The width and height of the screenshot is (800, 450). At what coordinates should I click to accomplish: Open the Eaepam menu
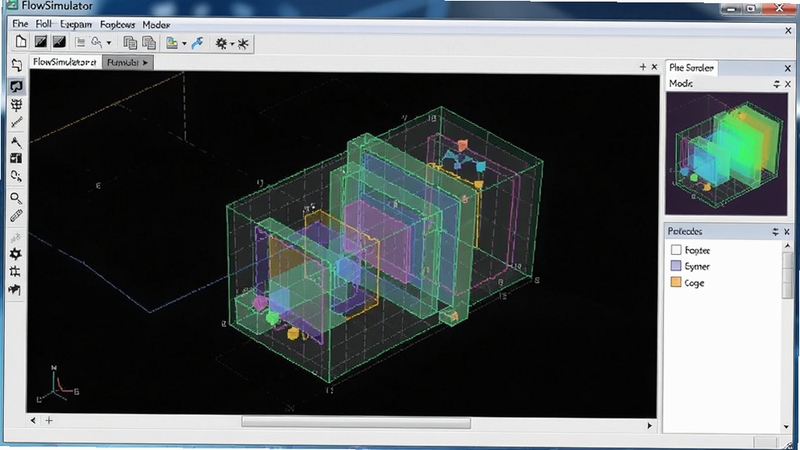coord(76,24)
